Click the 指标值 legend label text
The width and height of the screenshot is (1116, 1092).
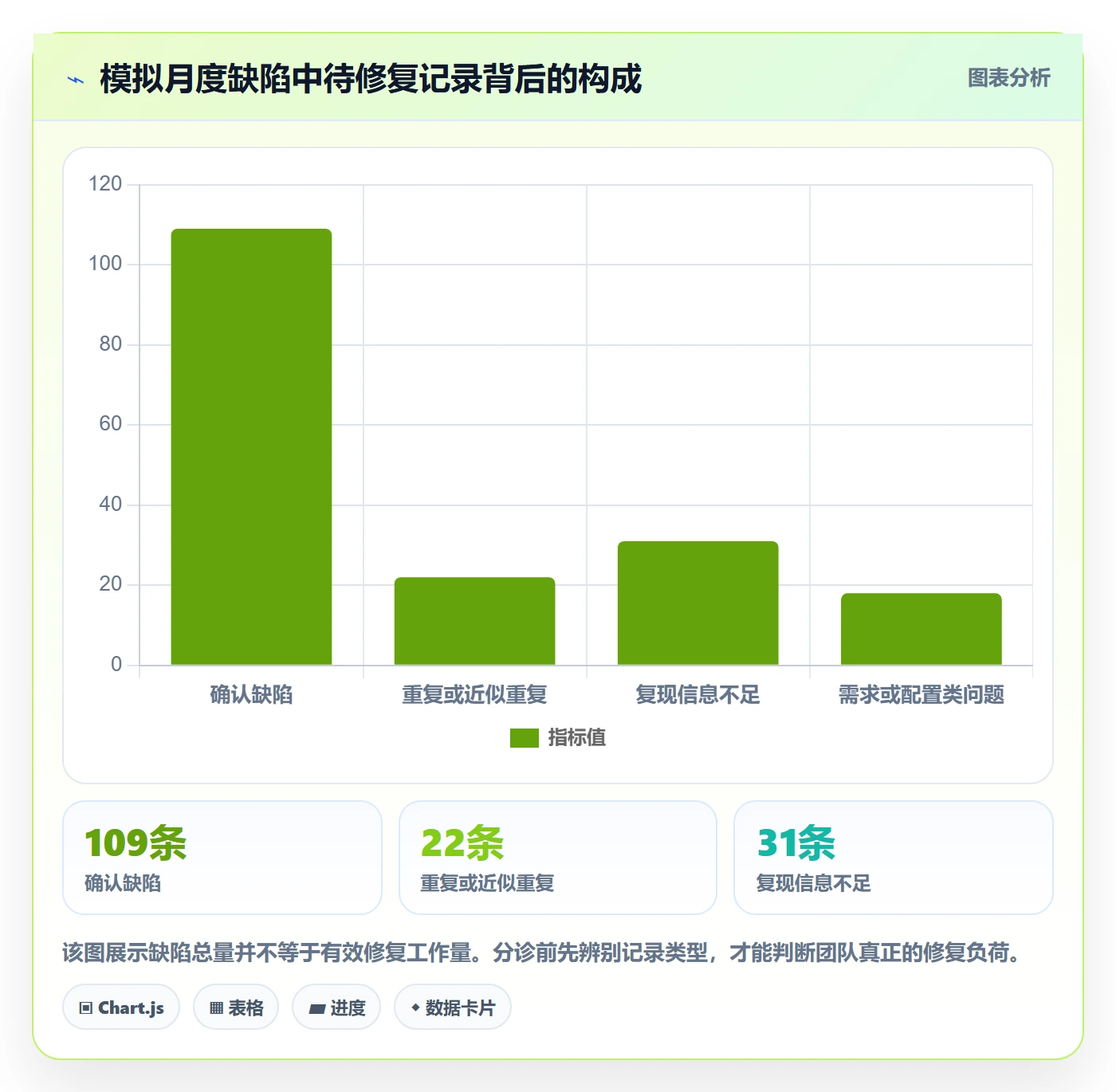[576, 738]
